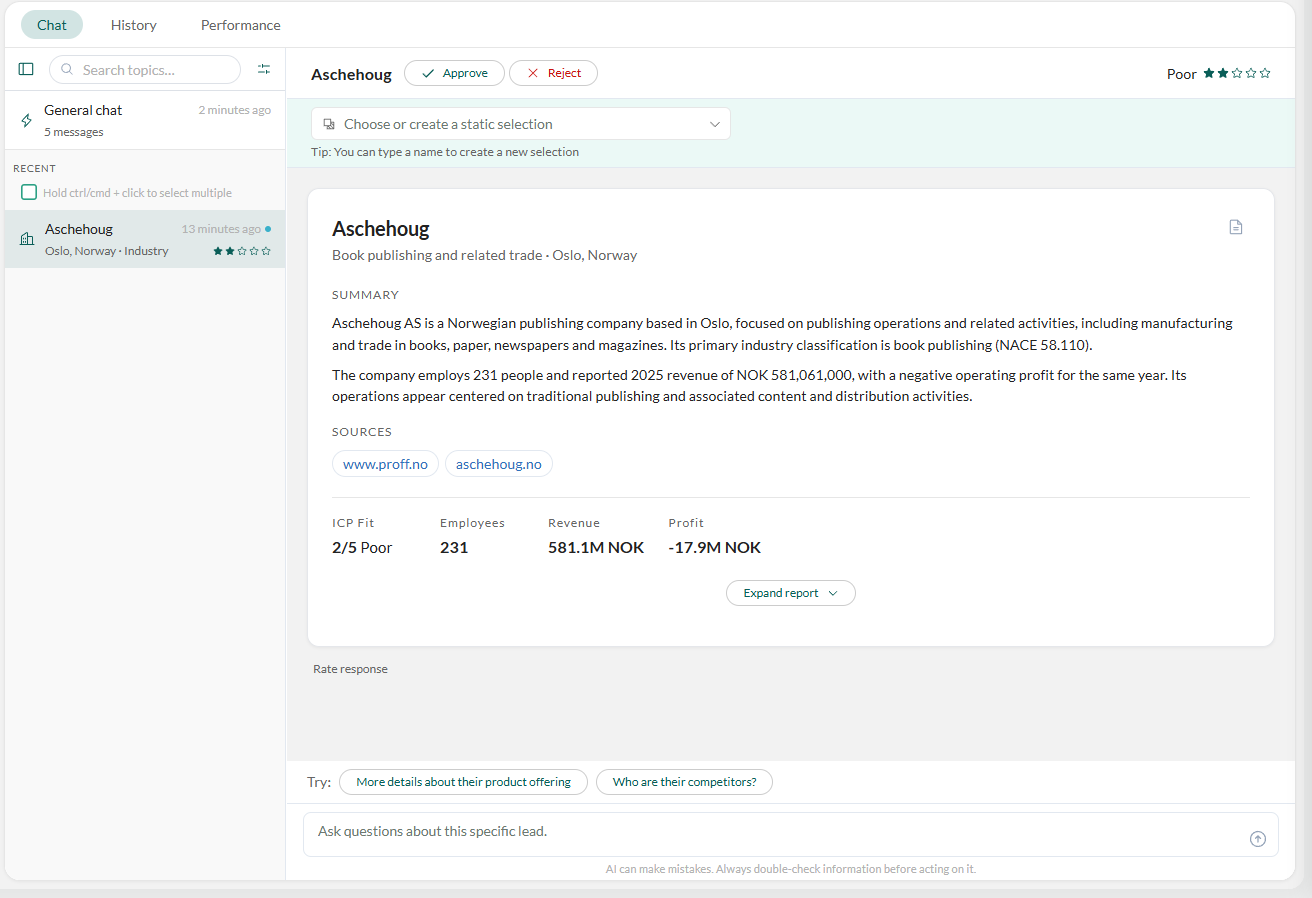Switch to the History tab

click(x=134, y=25)
